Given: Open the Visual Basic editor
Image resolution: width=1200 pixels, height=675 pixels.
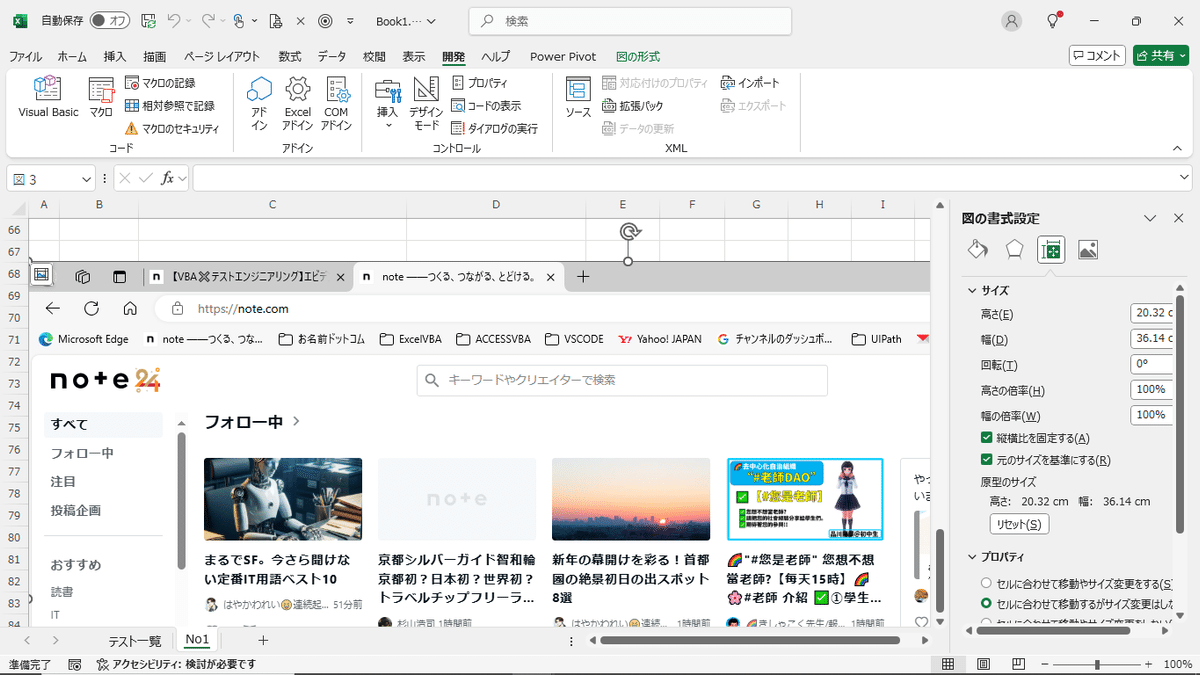Looking at the screenshot, I should [48, 98].
